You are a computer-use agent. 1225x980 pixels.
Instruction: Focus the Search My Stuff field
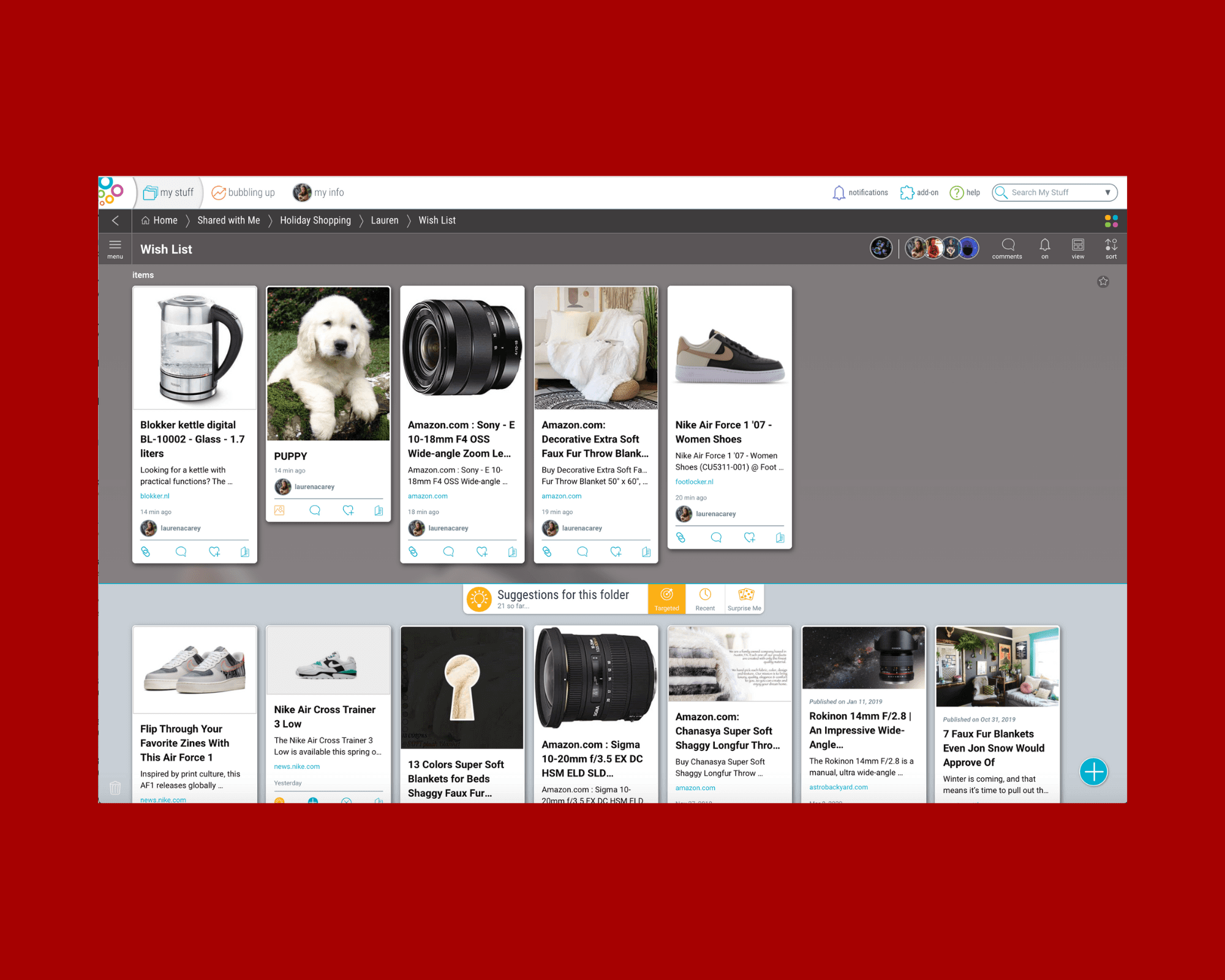pos(1053,192)
